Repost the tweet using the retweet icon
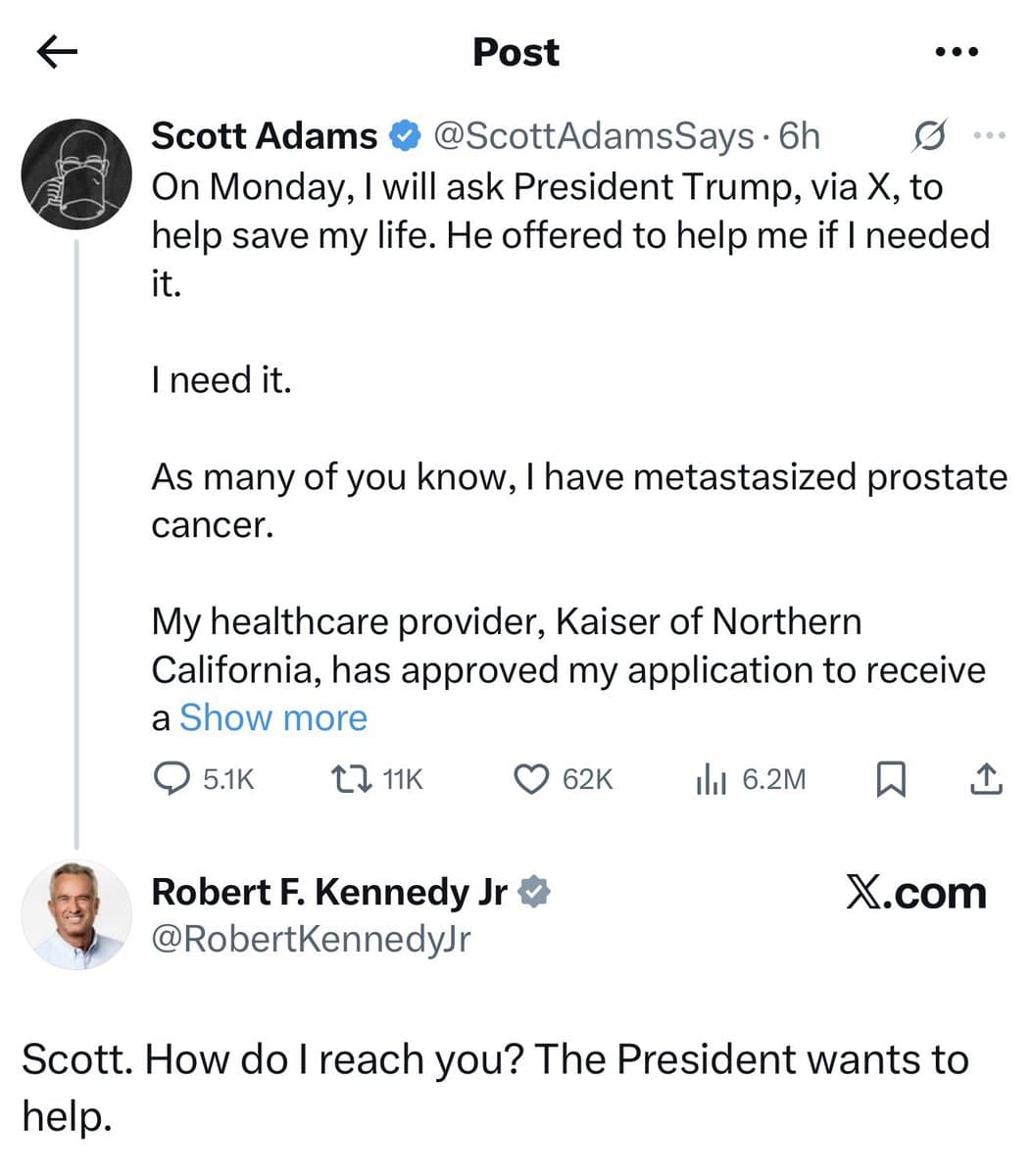The width and height of the screenshot is (1032, 1176). pos(356,779)
